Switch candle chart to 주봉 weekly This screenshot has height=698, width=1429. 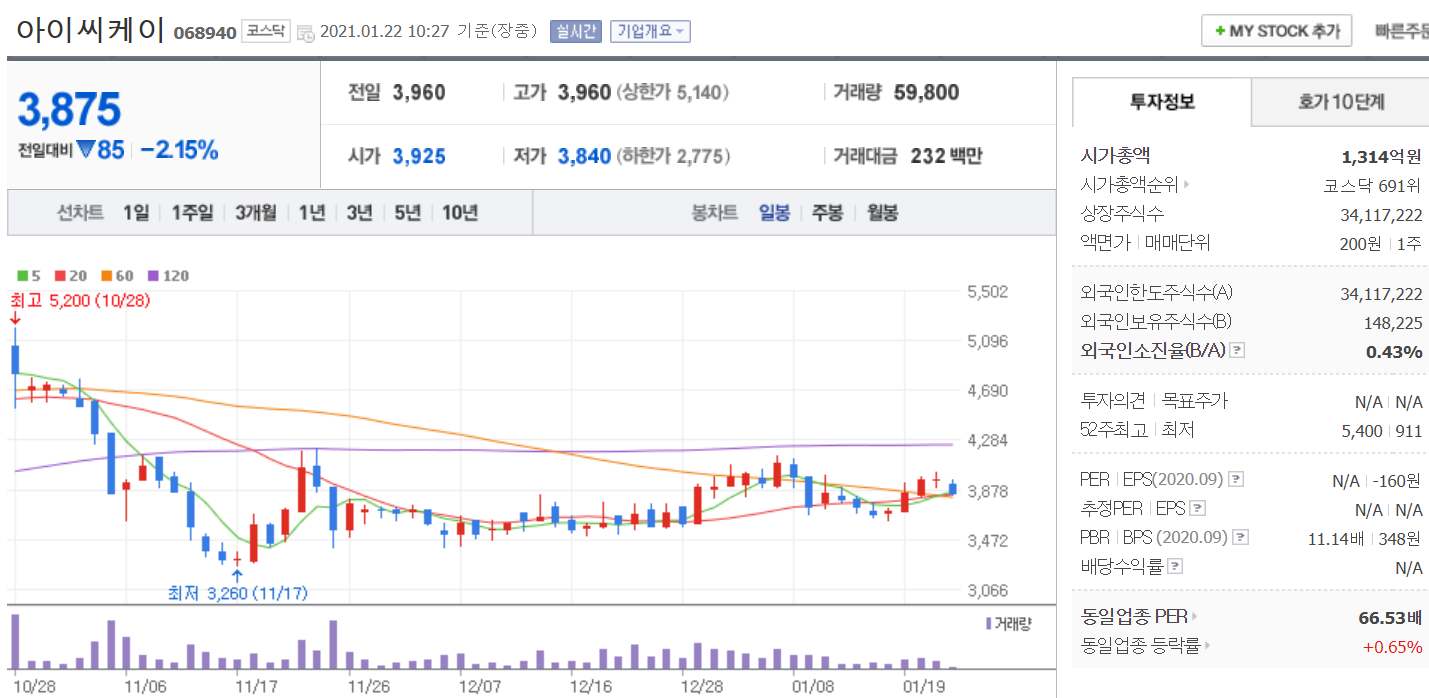(827, 212)
